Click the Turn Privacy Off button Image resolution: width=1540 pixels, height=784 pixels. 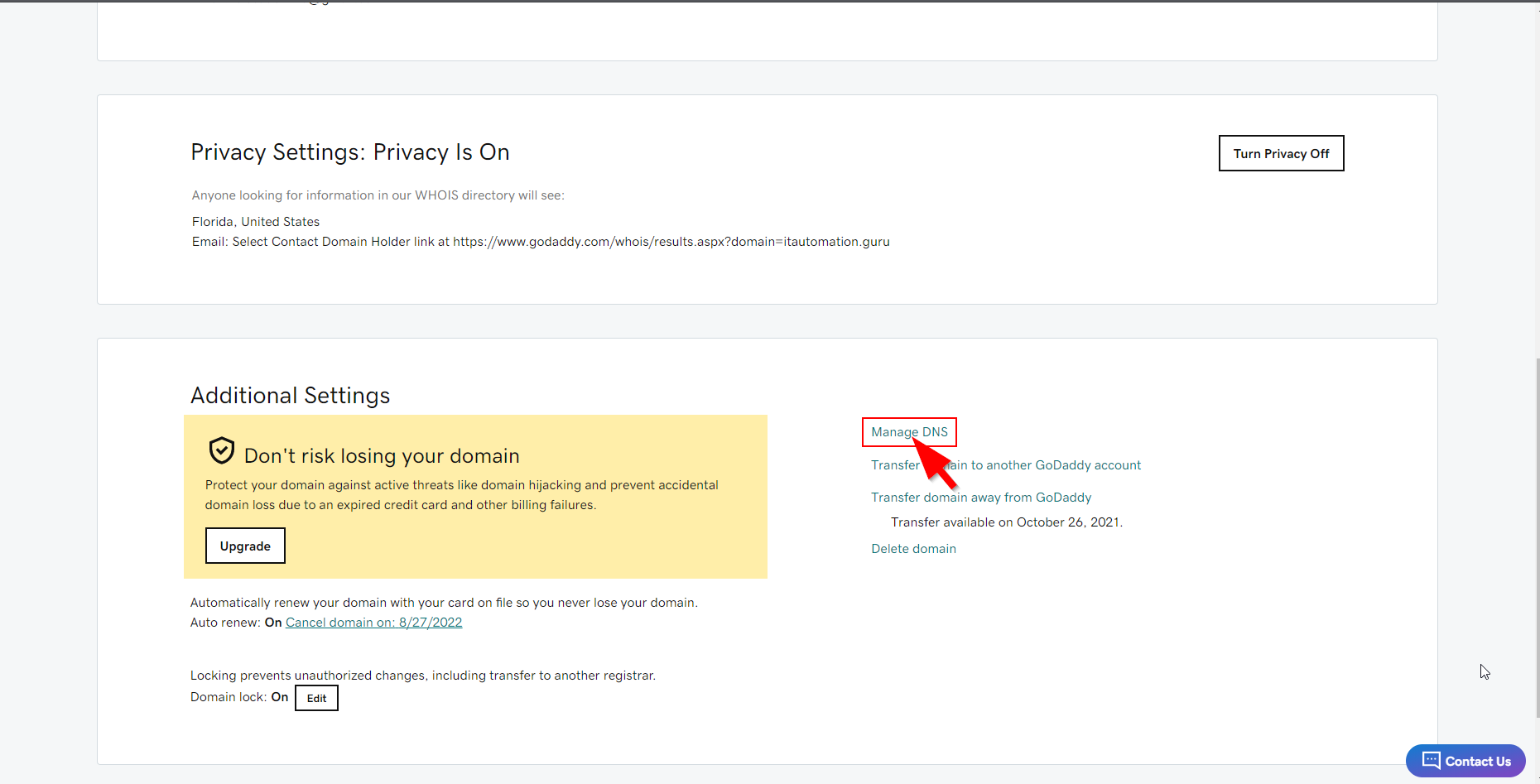point(1281,153)
